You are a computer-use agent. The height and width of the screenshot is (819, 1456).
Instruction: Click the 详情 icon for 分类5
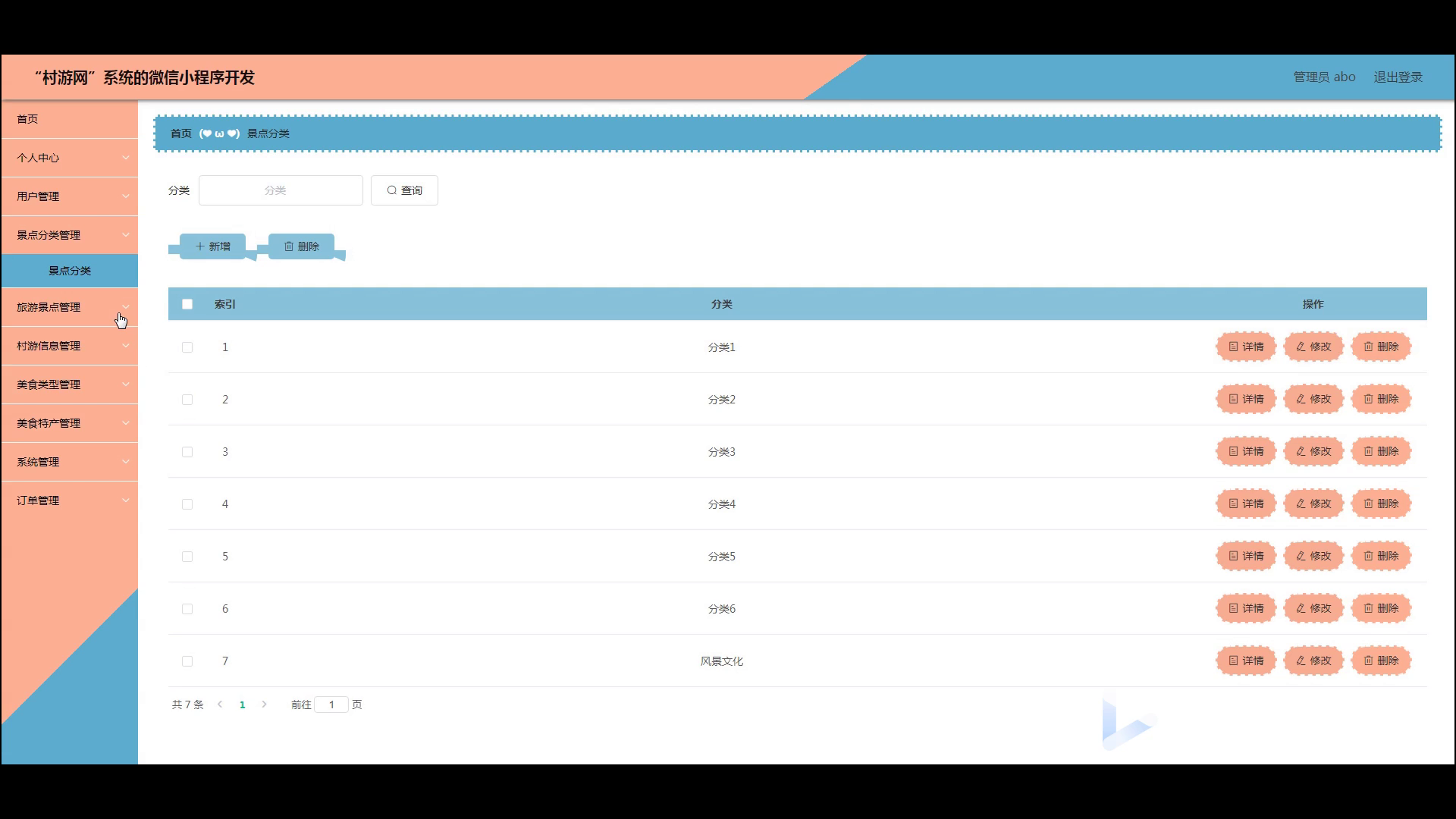(x=1233, y=556)
